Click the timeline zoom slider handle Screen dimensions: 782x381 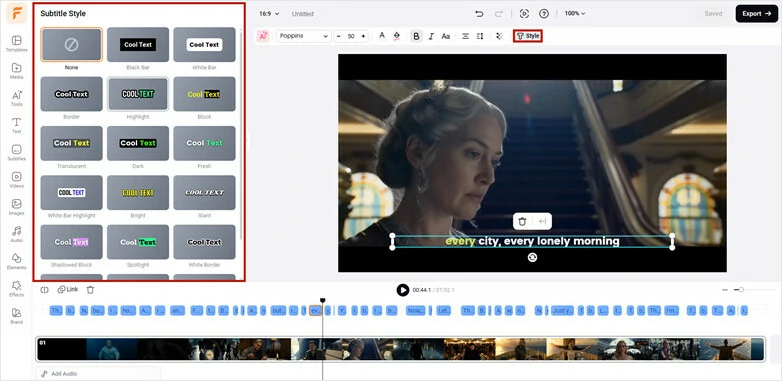742,290
